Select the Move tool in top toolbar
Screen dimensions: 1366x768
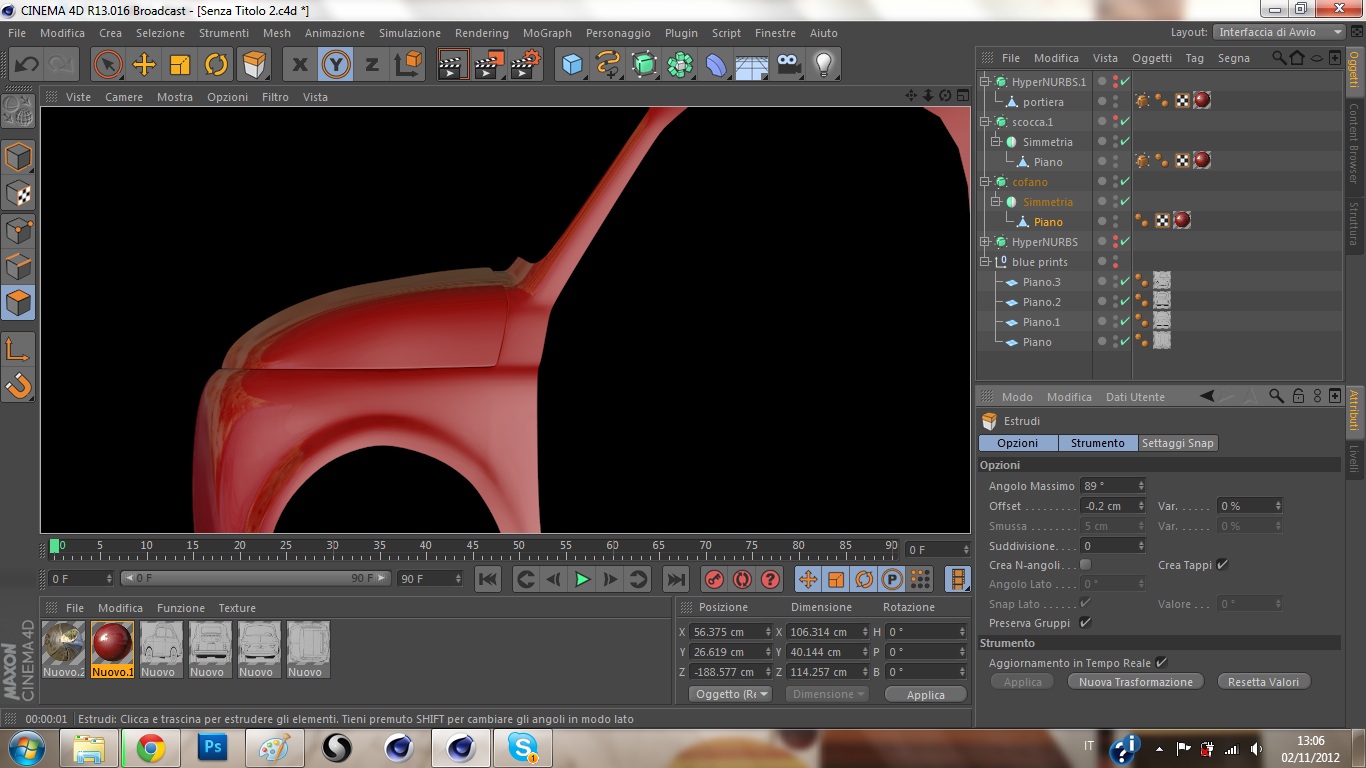click(144, 65)
